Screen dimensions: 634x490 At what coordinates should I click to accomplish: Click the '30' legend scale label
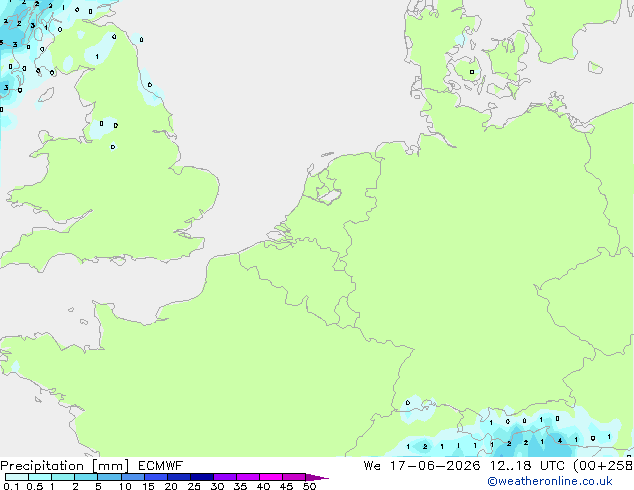[x=217, y=486]
